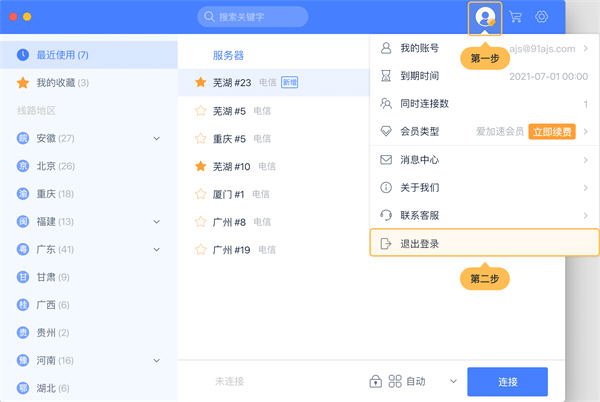The height and width of the screenshot is (402, 600).
Task: Select server 芜湖 #10
Action: click(x=274, y=166)
